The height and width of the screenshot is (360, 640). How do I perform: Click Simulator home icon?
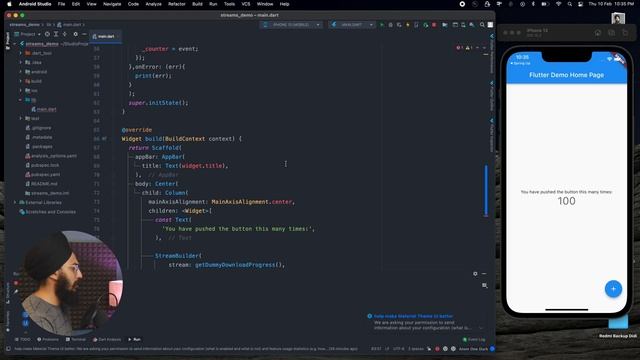tap(598, 33)
